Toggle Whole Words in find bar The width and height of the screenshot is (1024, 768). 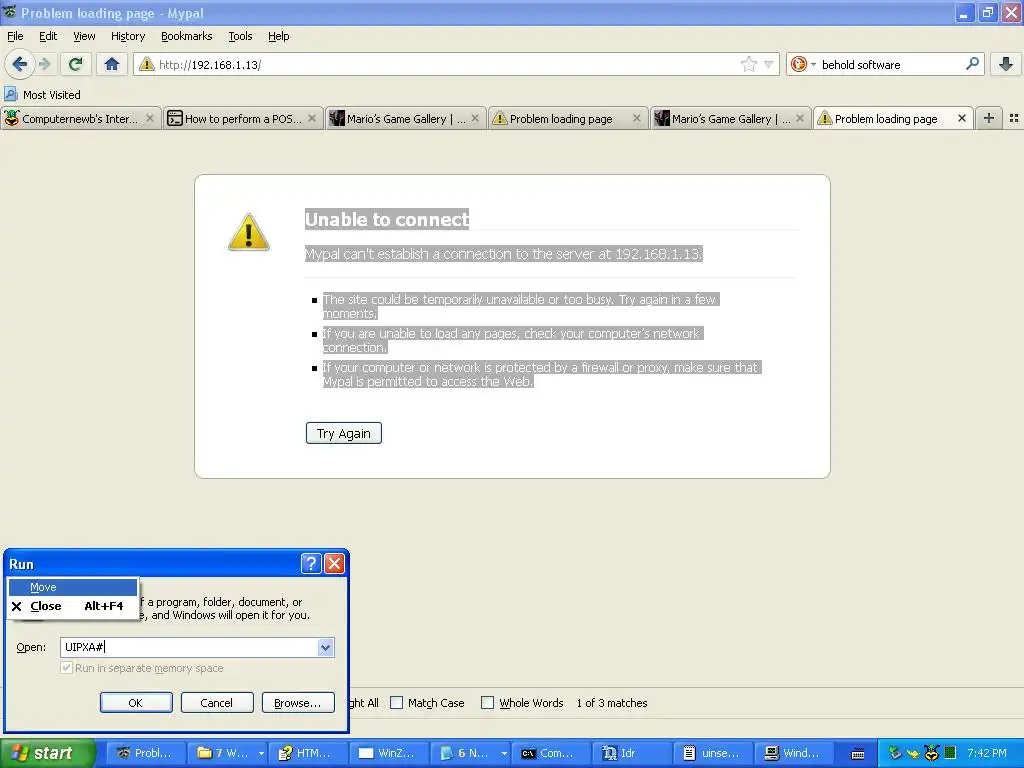click(x=487, y=703)
